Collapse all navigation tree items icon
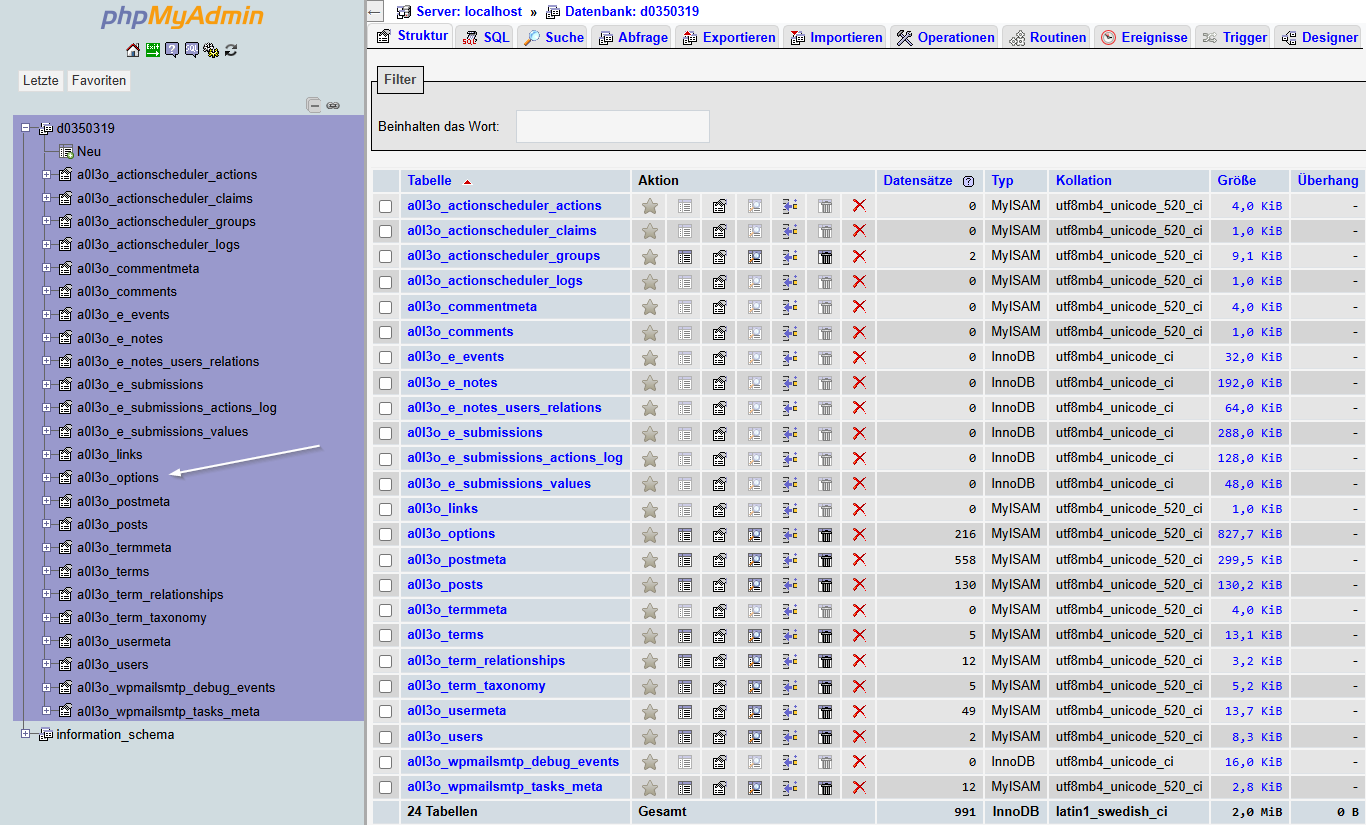Image resolution: width=1366 pixels, height=825 pixels. coord(314,105)
